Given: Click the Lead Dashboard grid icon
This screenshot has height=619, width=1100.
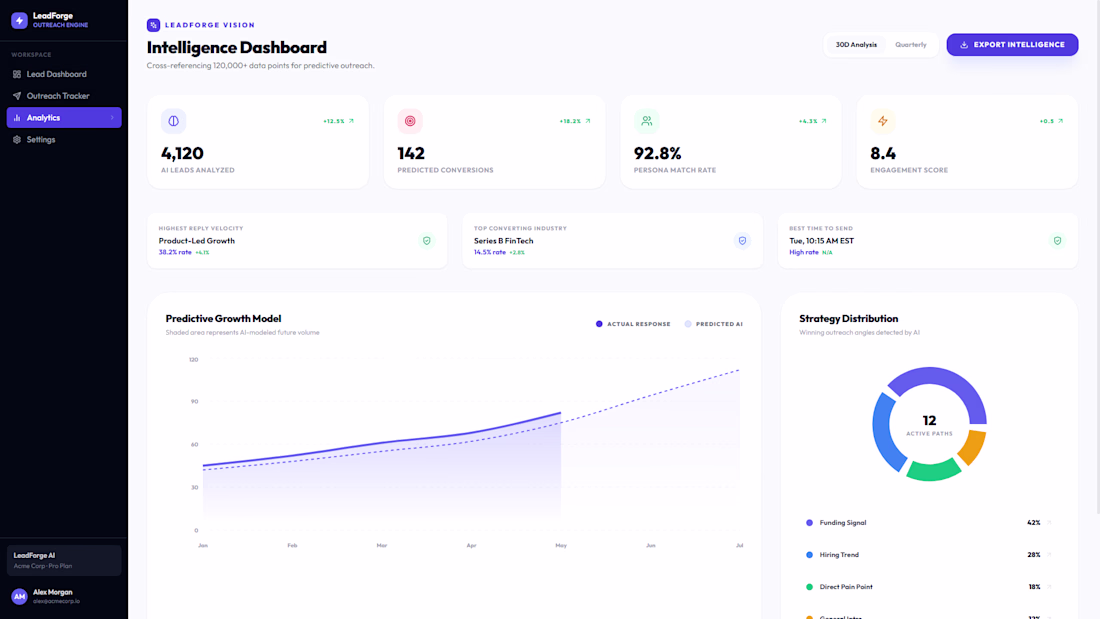Looking at the screenshot, I should [x=17, y=74].
